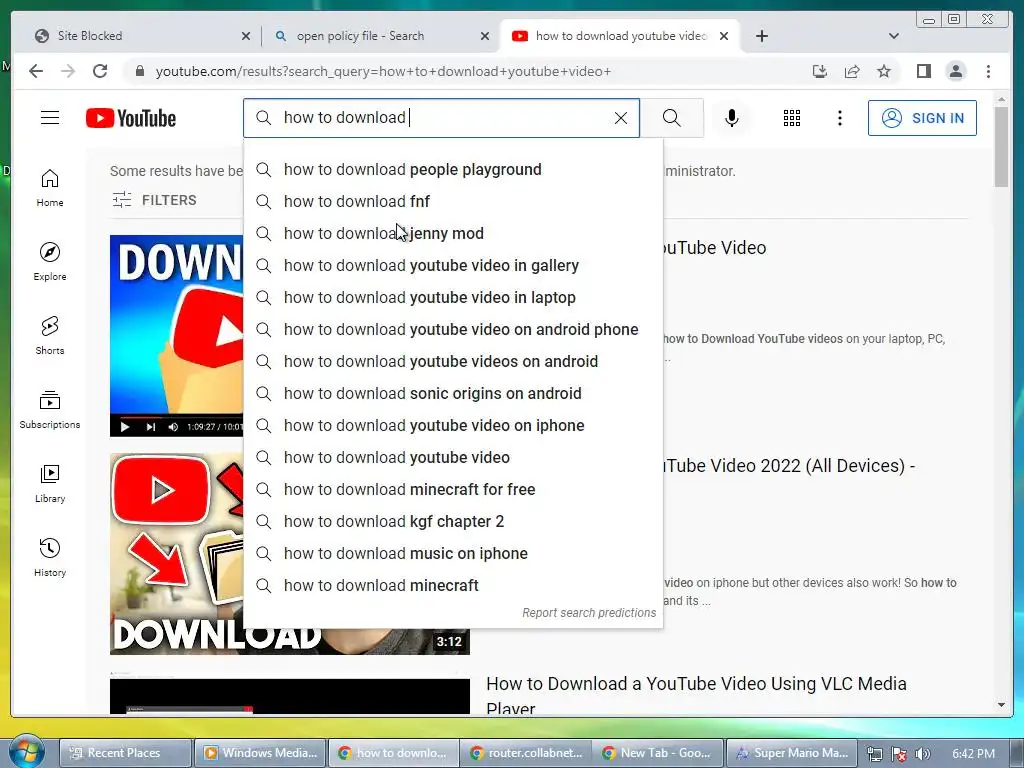Reload the page in Chrome
The height and width of the screenshot is (768, 1024).
coord(100,71)
